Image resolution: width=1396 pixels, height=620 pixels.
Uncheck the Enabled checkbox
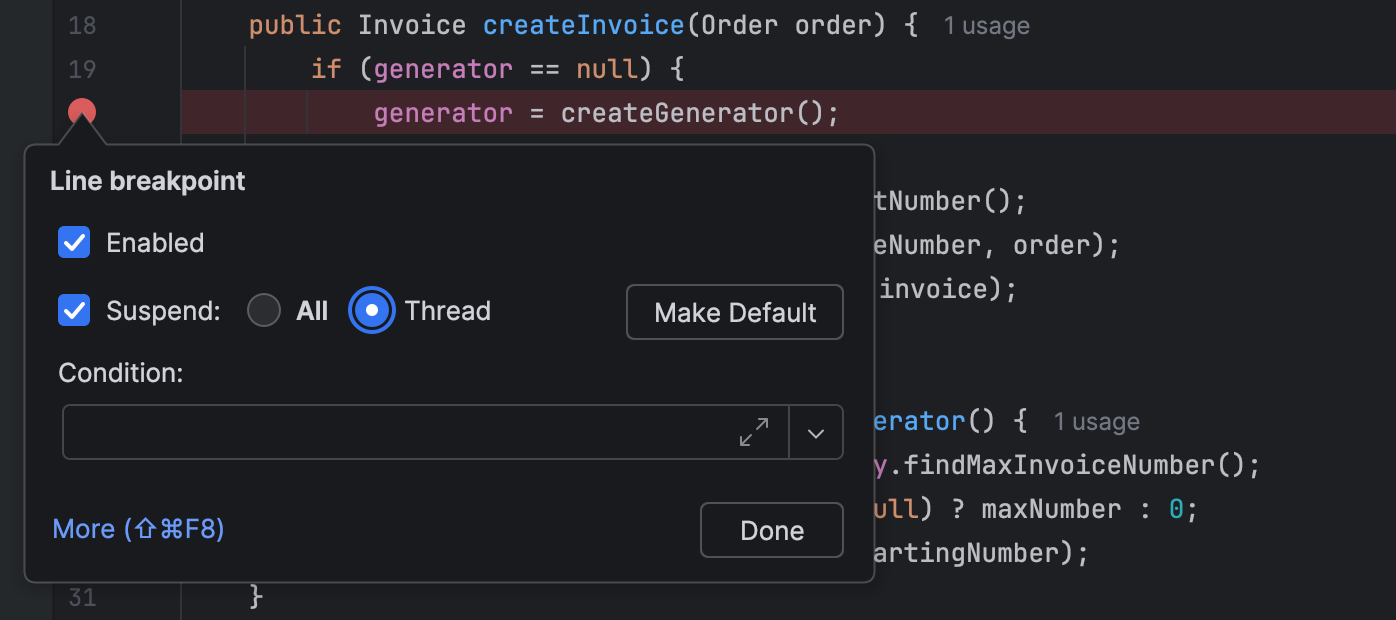pyautogui.click(x=74, y=243)
